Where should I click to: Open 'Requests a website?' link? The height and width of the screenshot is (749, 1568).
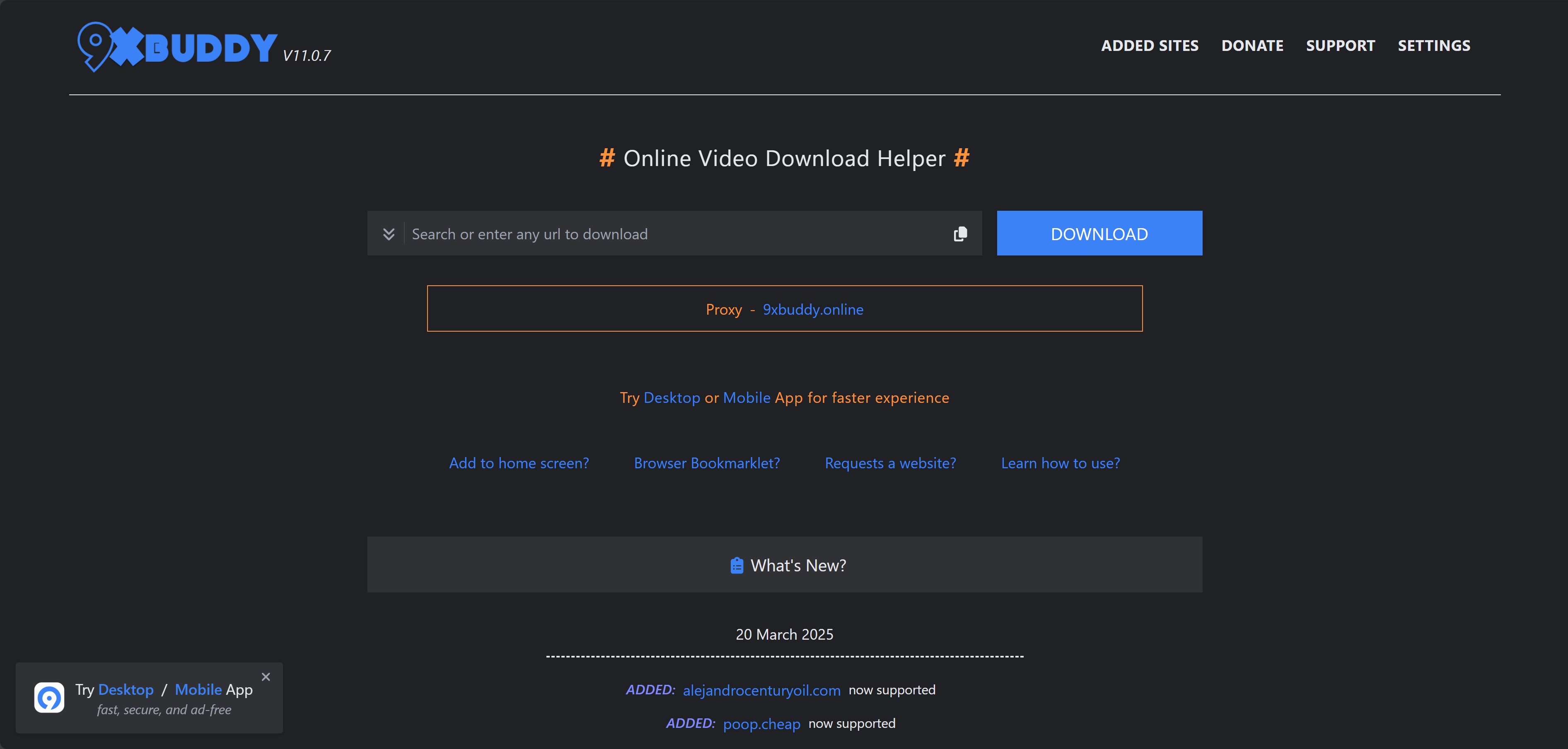[x=890, y=464]
